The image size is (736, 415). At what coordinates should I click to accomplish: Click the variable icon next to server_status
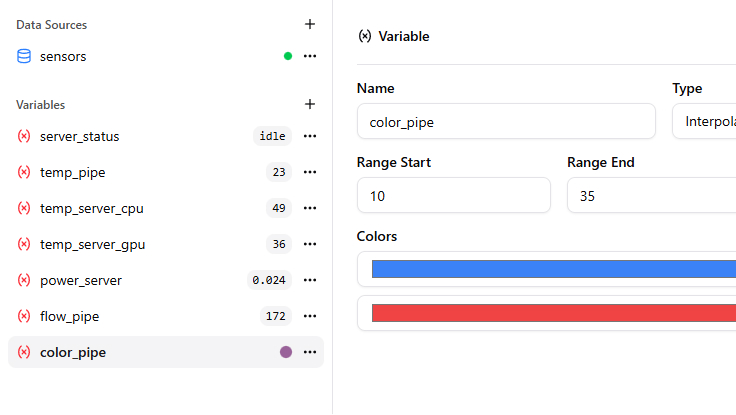click(24, 136)
